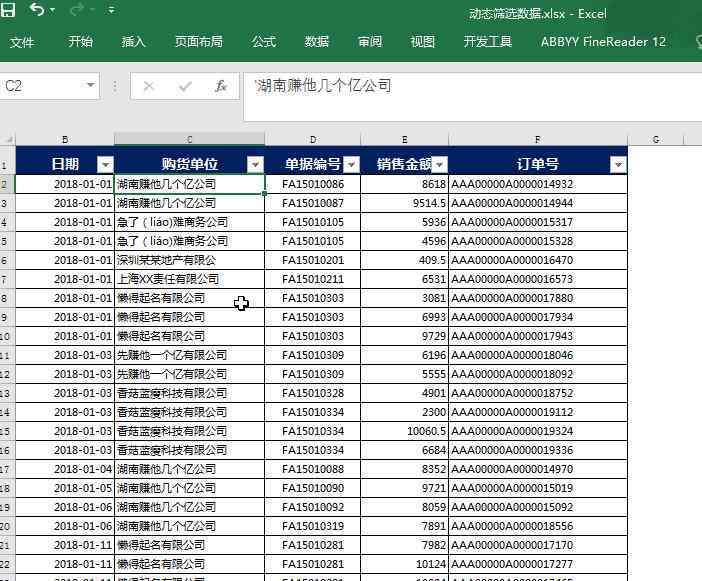Viewport: 702px width, 581px height.
Task: Open the 购货单位 column filter dropdown
Action: [255, 165]
